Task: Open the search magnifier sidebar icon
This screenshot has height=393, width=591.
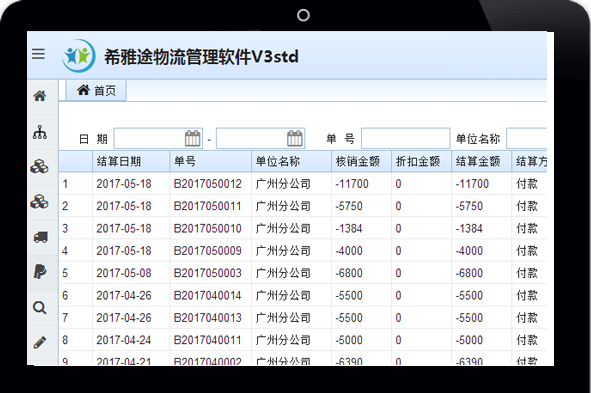Action: click(40, 308)
